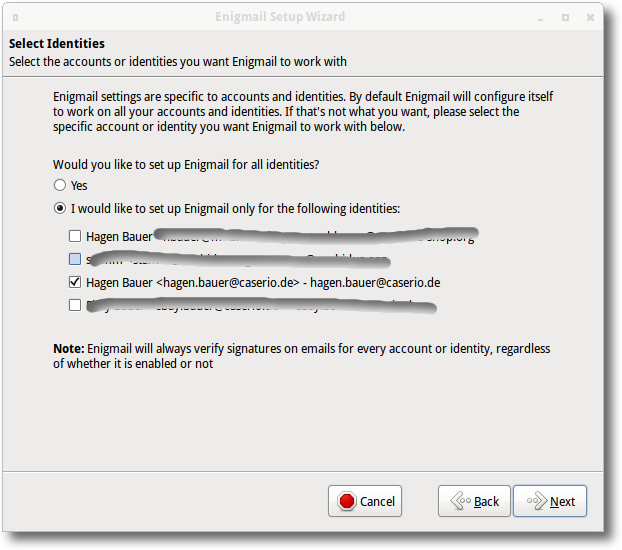The width and height of the screenshot is (622, 550).
Task: Maximize the Enigmail Setup Wizard window
Action: (565, 17)
